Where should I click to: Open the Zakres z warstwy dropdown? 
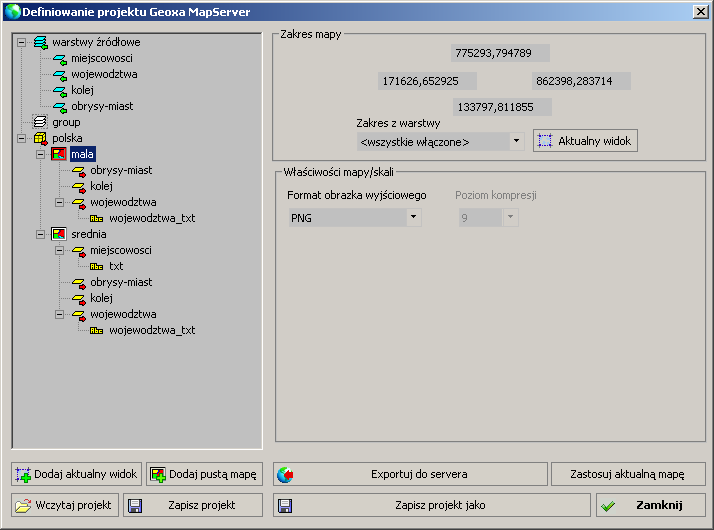pos(517,142)
